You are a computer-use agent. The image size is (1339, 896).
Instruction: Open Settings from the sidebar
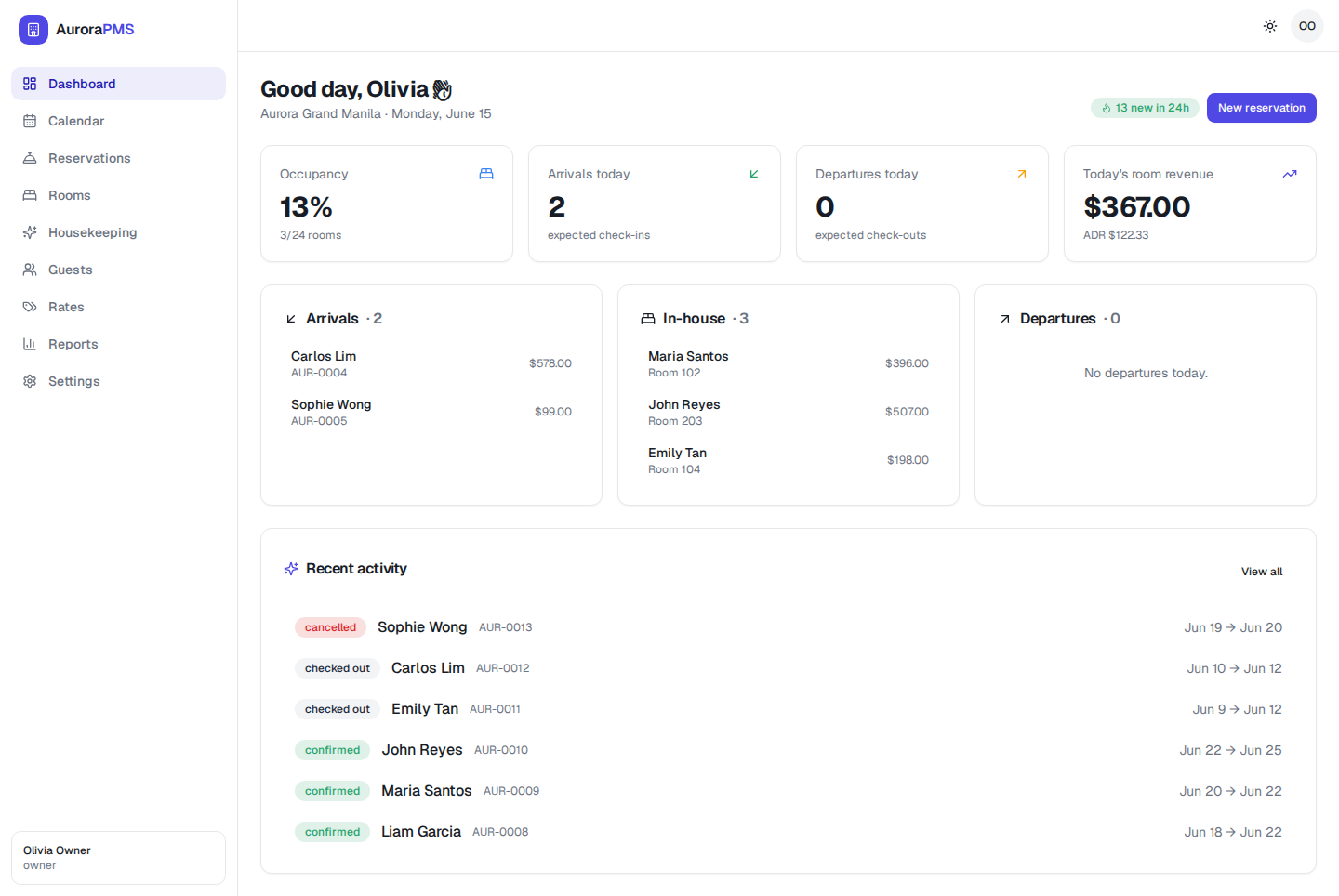coord(118,381)
